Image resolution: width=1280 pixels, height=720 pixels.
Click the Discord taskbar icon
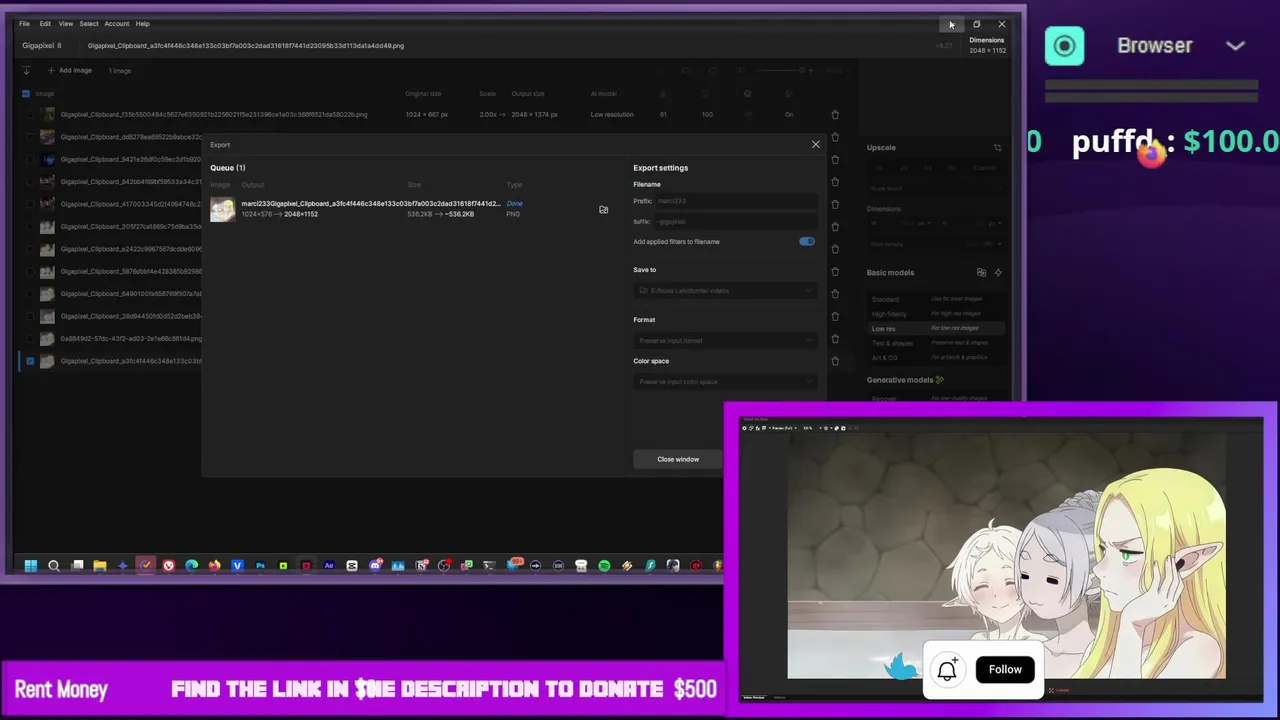[x=375, y=566]
